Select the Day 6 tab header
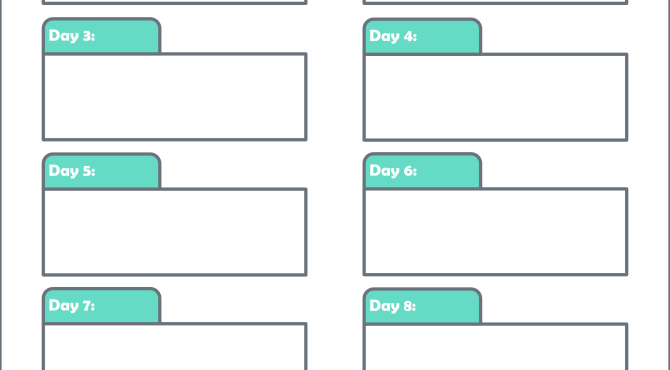 coord(423,171)
